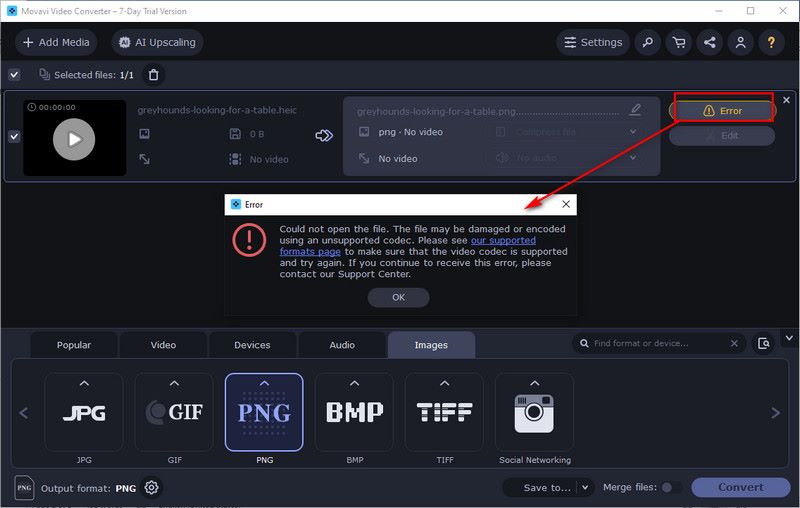Switch to the Popular tab
This screenshot has width=800, height=508.
click(x=74, y=345)
